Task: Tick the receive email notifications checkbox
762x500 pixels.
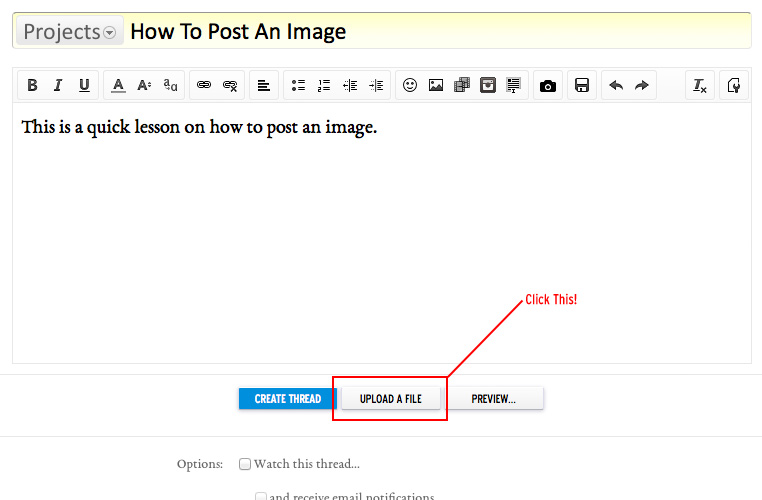Action: click(x=261, y=496)
